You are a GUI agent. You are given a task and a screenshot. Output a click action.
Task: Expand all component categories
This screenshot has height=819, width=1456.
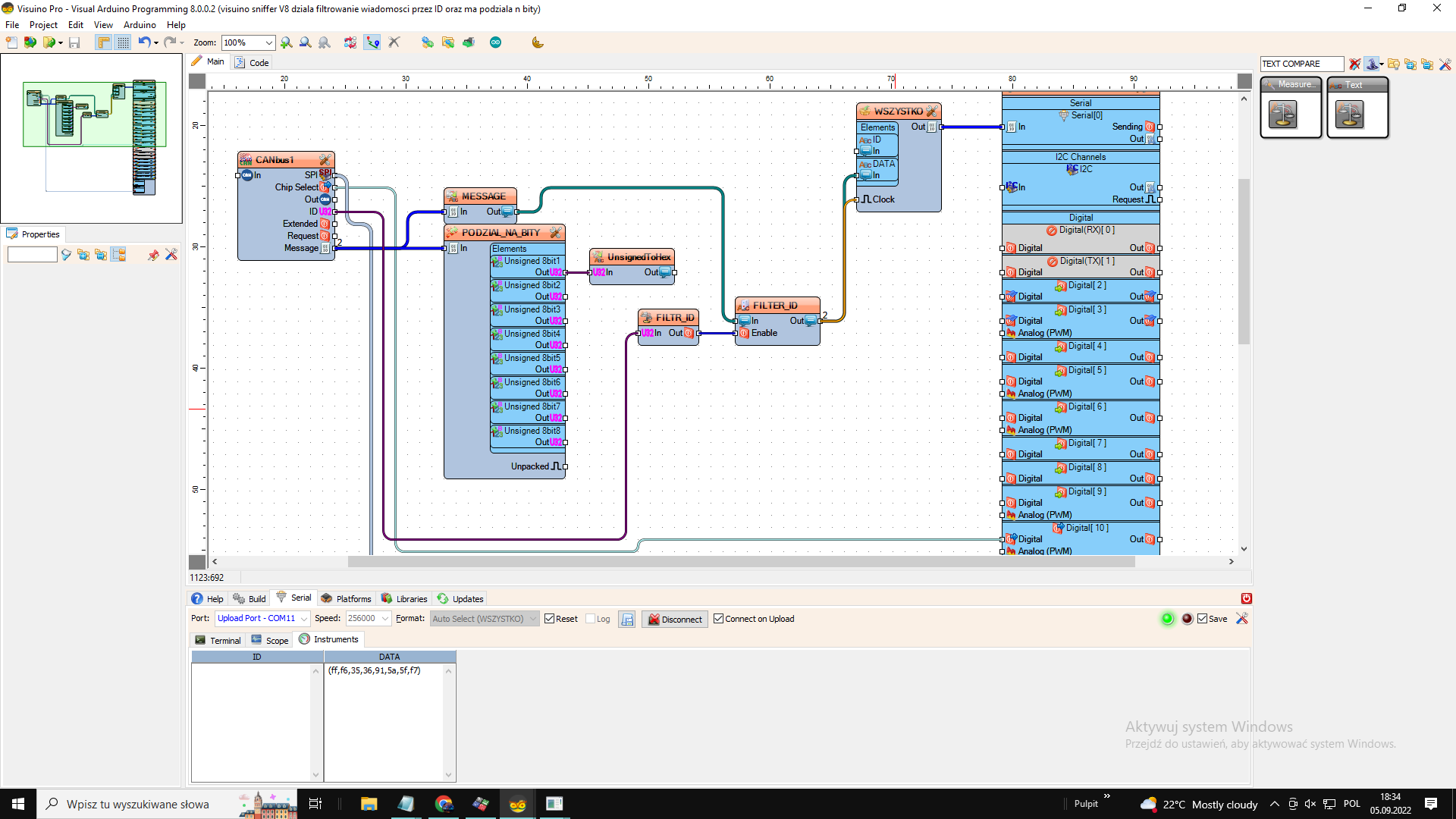(1410, 64)
